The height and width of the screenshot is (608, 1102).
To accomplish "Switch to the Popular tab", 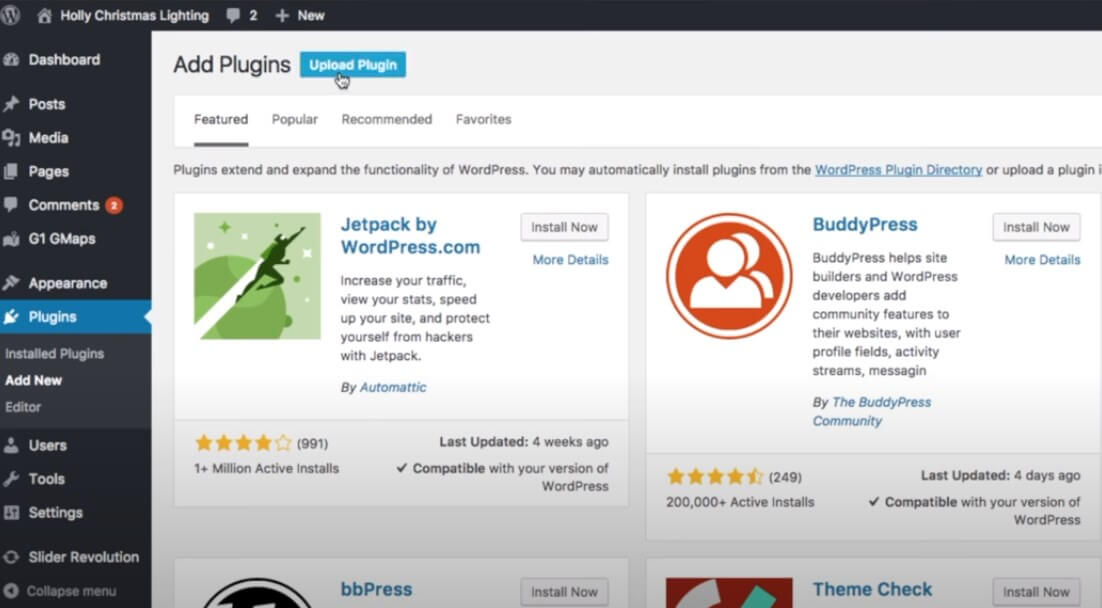I will pos(294,119).
